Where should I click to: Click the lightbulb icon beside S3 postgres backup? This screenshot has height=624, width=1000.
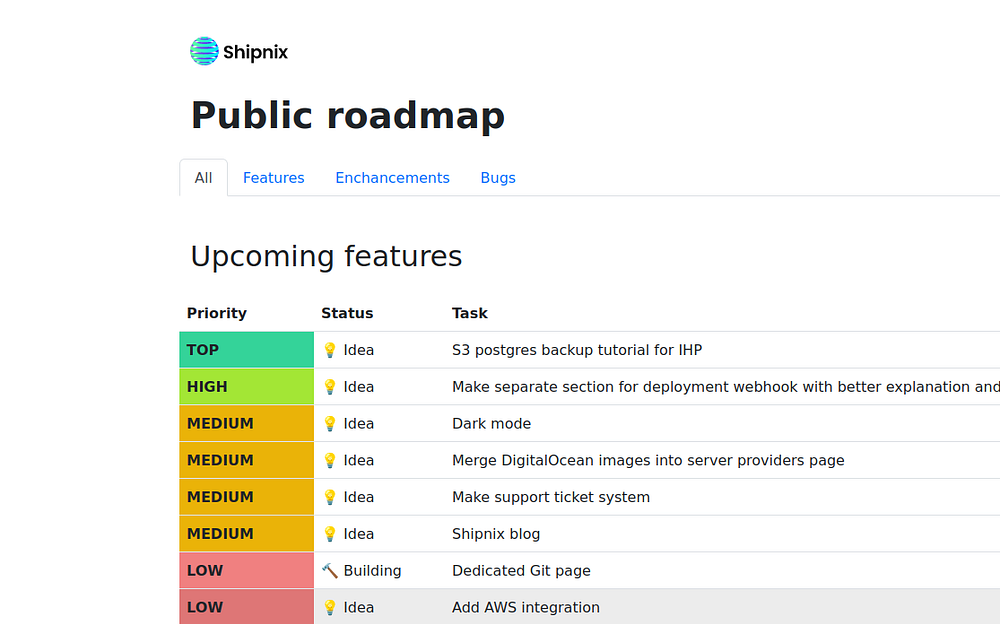330,350
